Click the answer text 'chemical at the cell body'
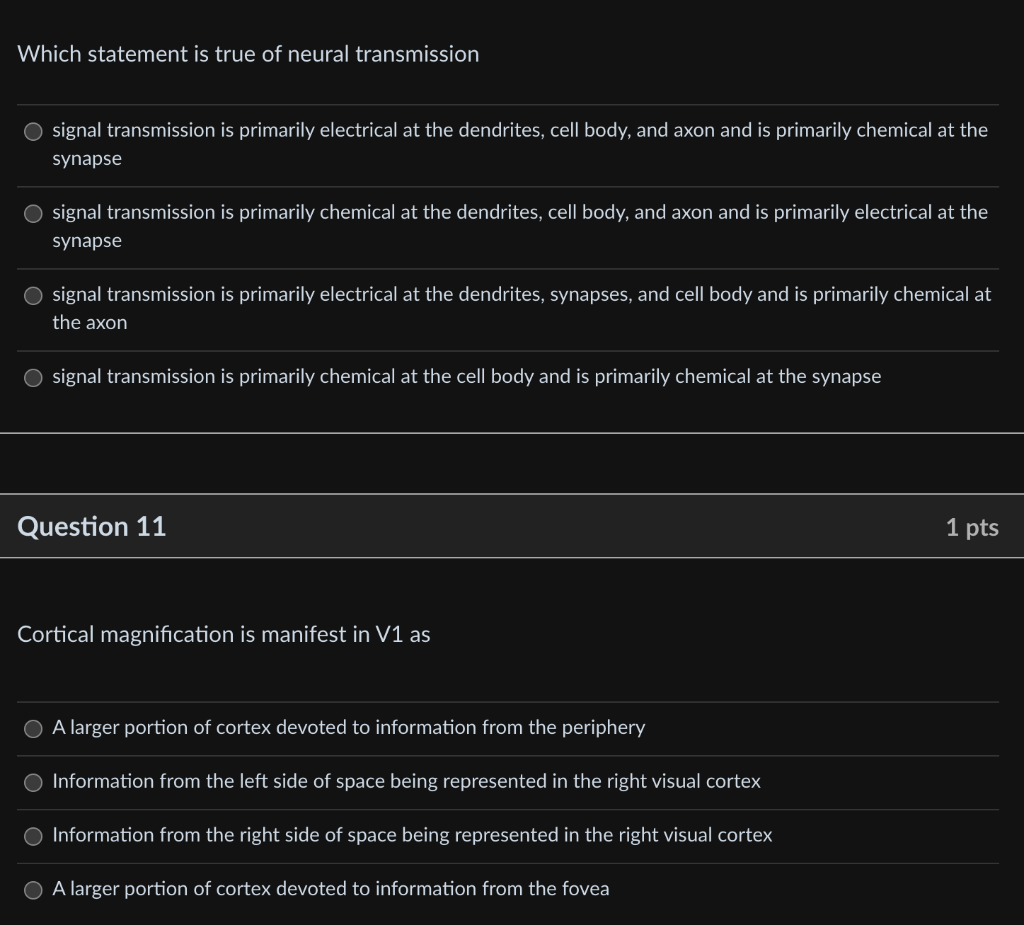The image size is (1024, 925). pos(466,376)
